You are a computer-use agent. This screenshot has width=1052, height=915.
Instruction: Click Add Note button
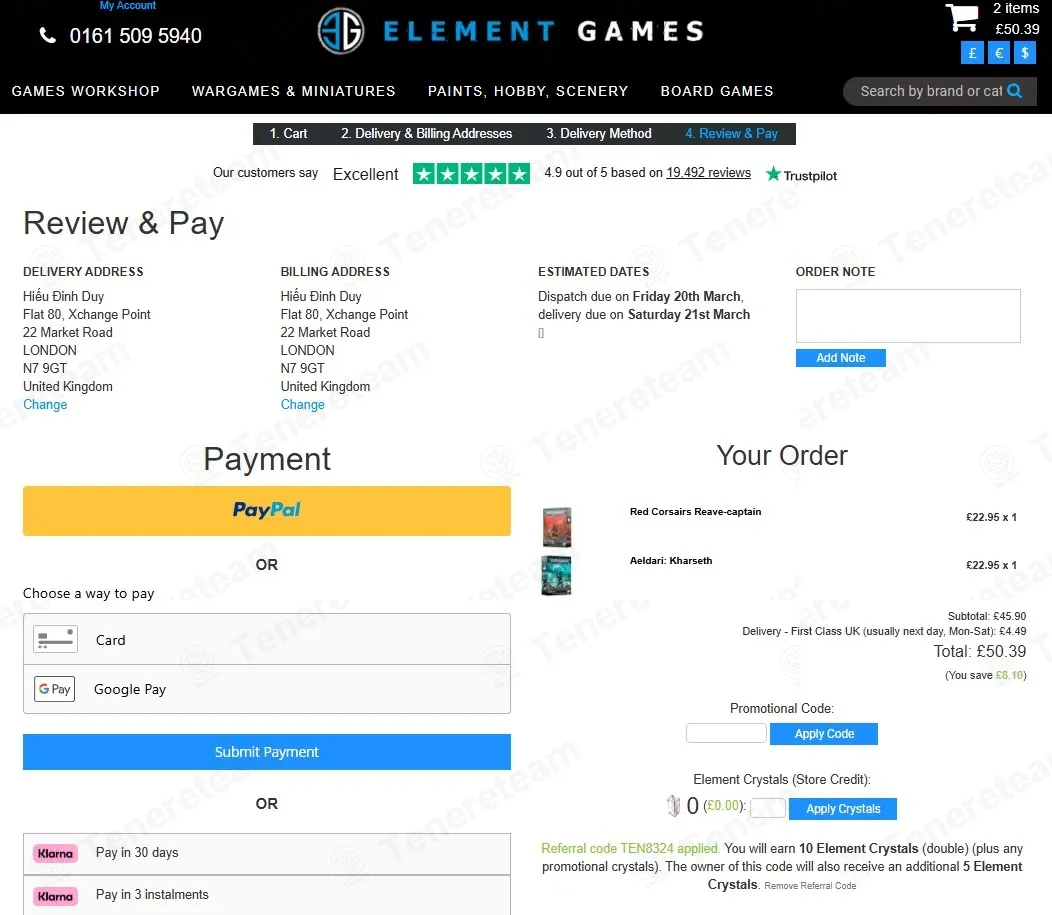(x=840, y=358)
